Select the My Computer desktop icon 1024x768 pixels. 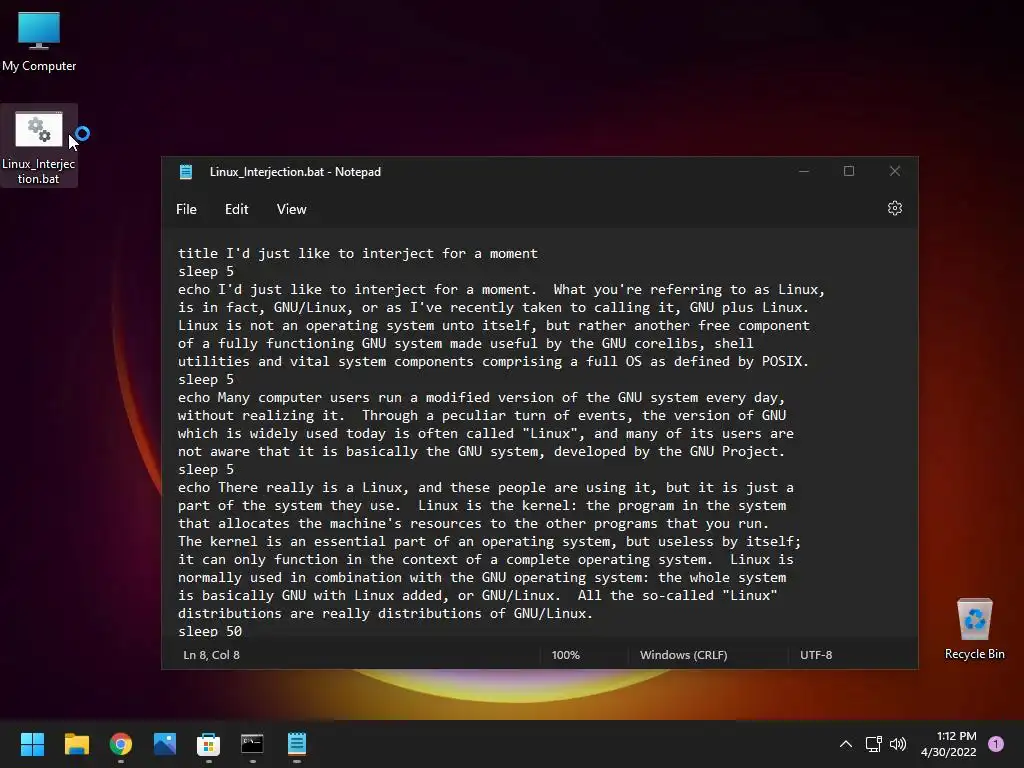point(39,40)
